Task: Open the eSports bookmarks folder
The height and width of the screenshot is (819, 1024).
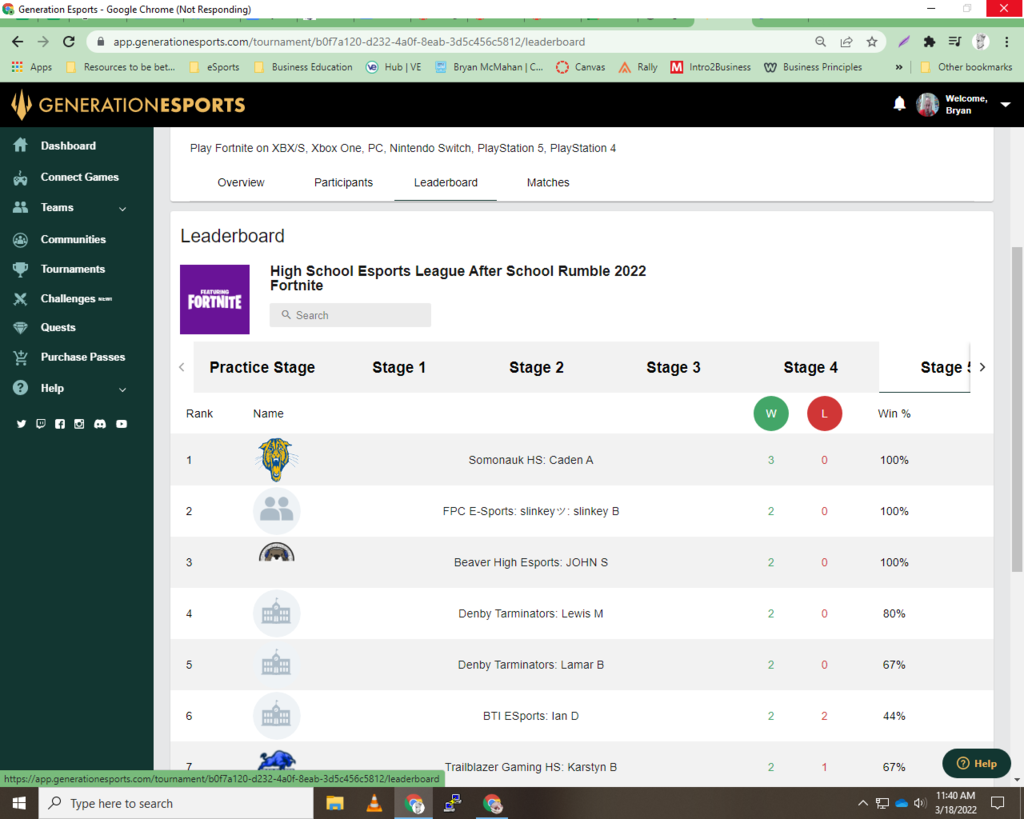Action: [214, 67]
